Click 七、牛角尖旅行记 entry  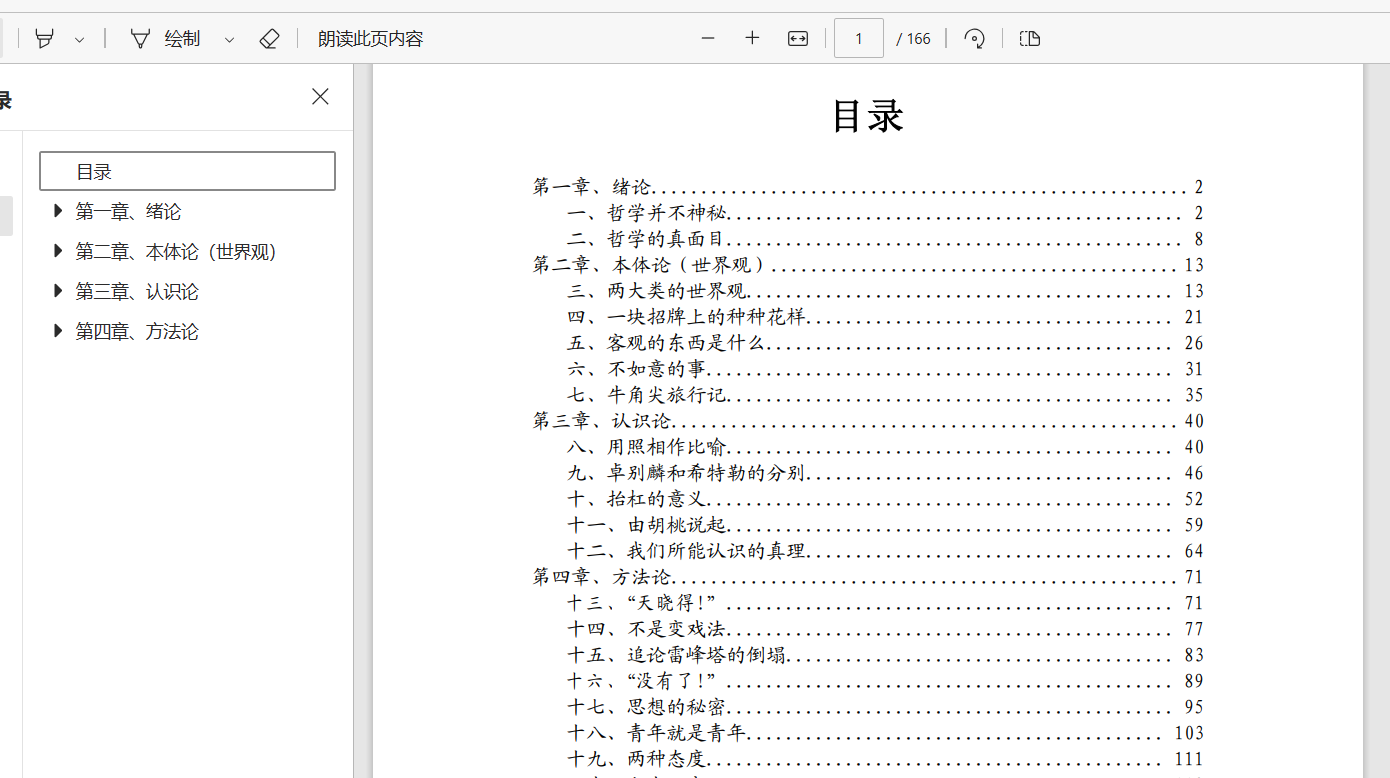pyautogui.click(x=885, y=395)
